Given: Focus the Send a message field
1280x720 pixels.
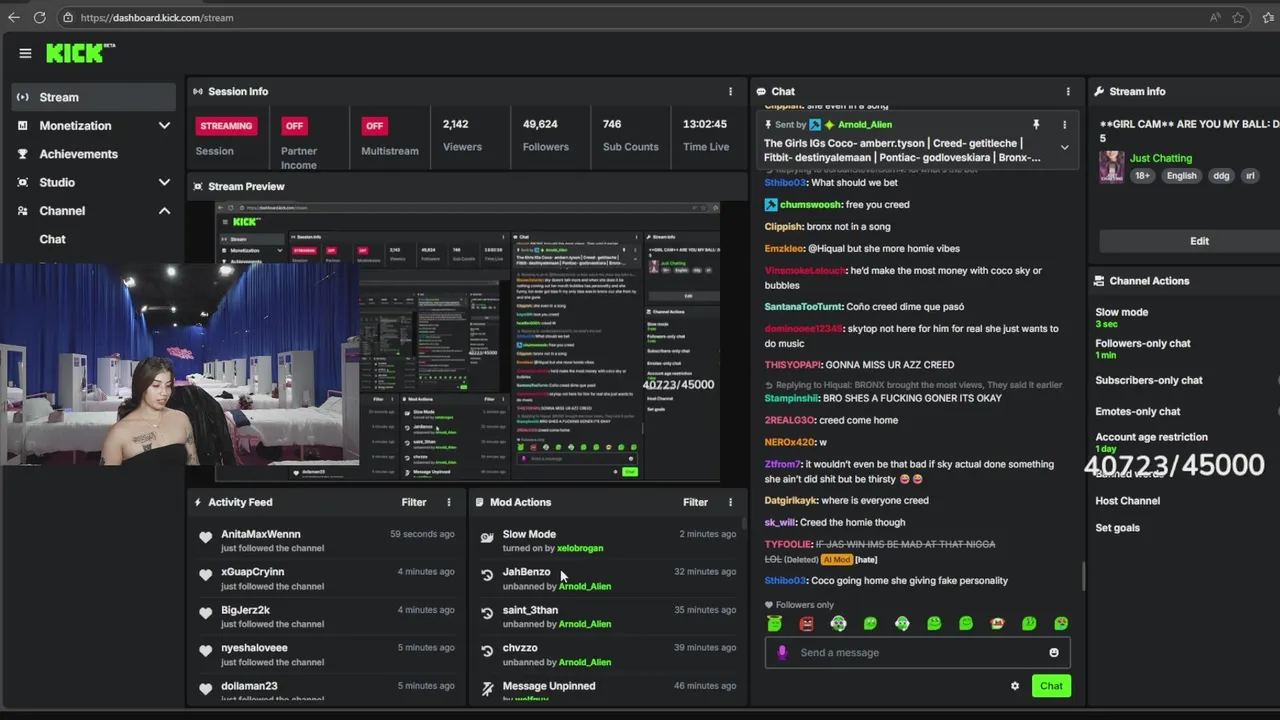Looking at the screenshot, I should [x=918, y=652].
